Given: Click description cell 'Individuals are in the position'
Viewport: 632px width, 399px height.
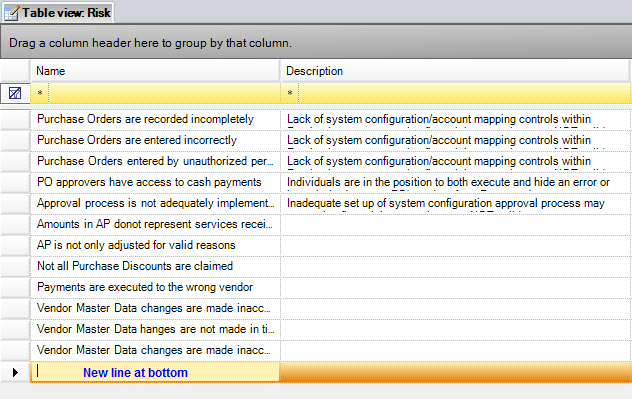Looking at the screenshot, I should (x=455, y=182).
